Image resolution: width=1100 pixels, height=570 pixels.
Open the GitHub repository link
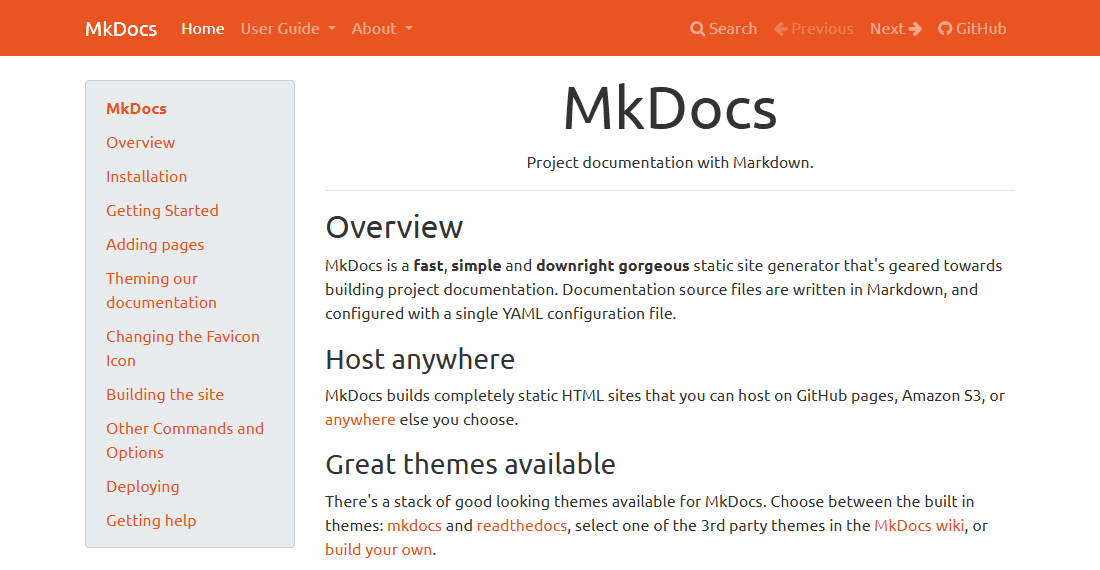[x=972, y=29]
